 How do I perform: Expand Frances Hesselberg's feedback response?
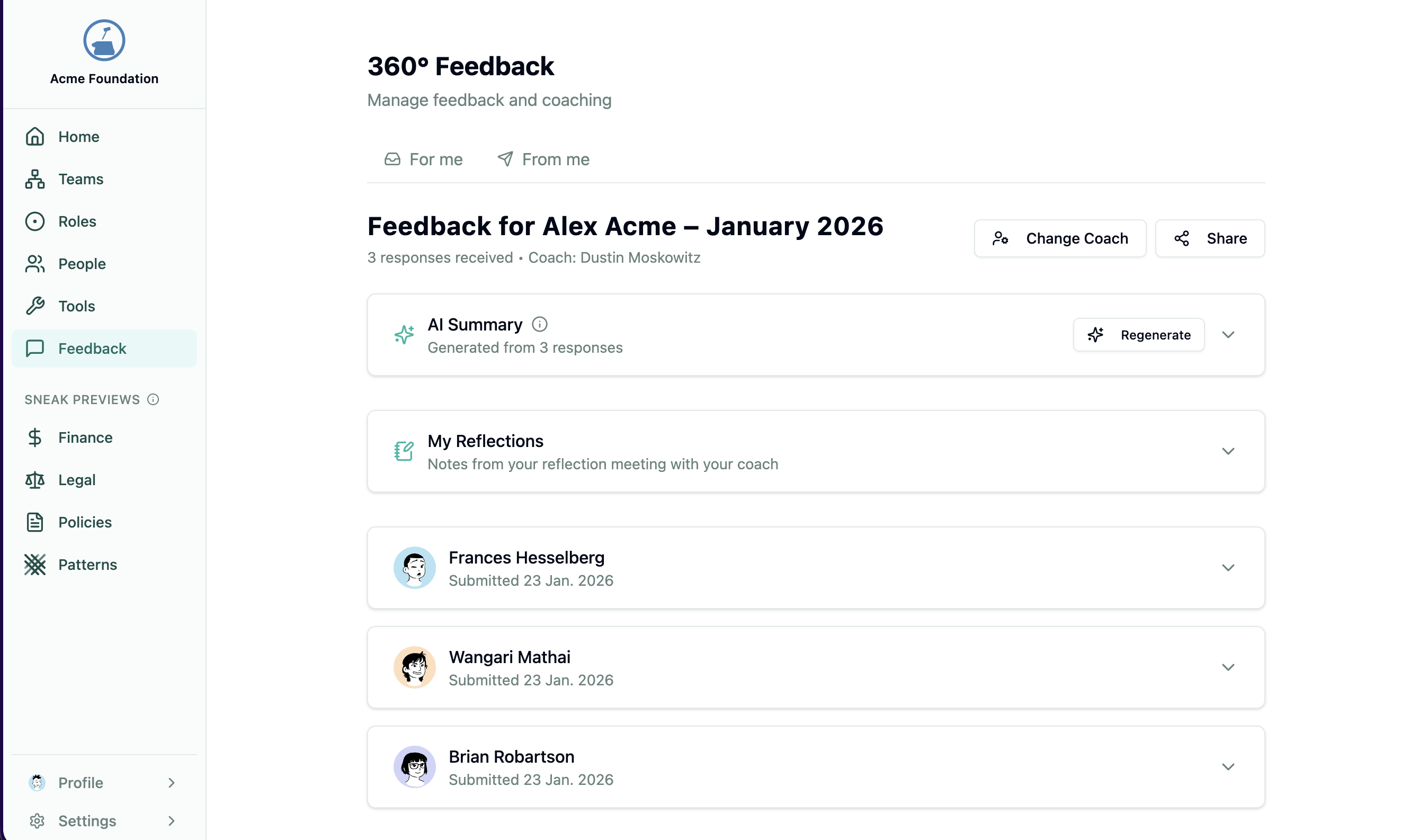(x=1228, y=568)
